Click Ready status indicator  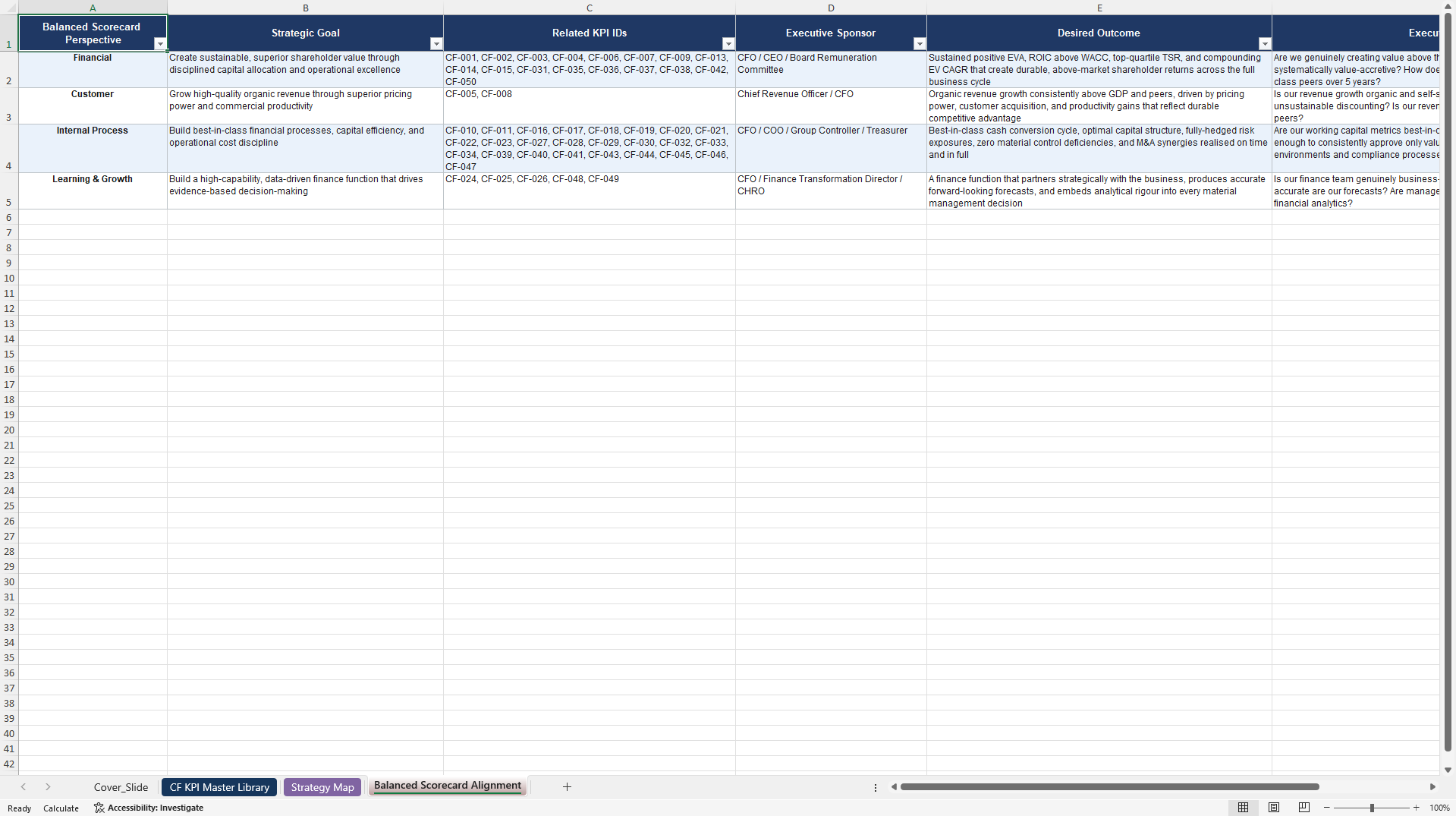[x=20, y=808]
